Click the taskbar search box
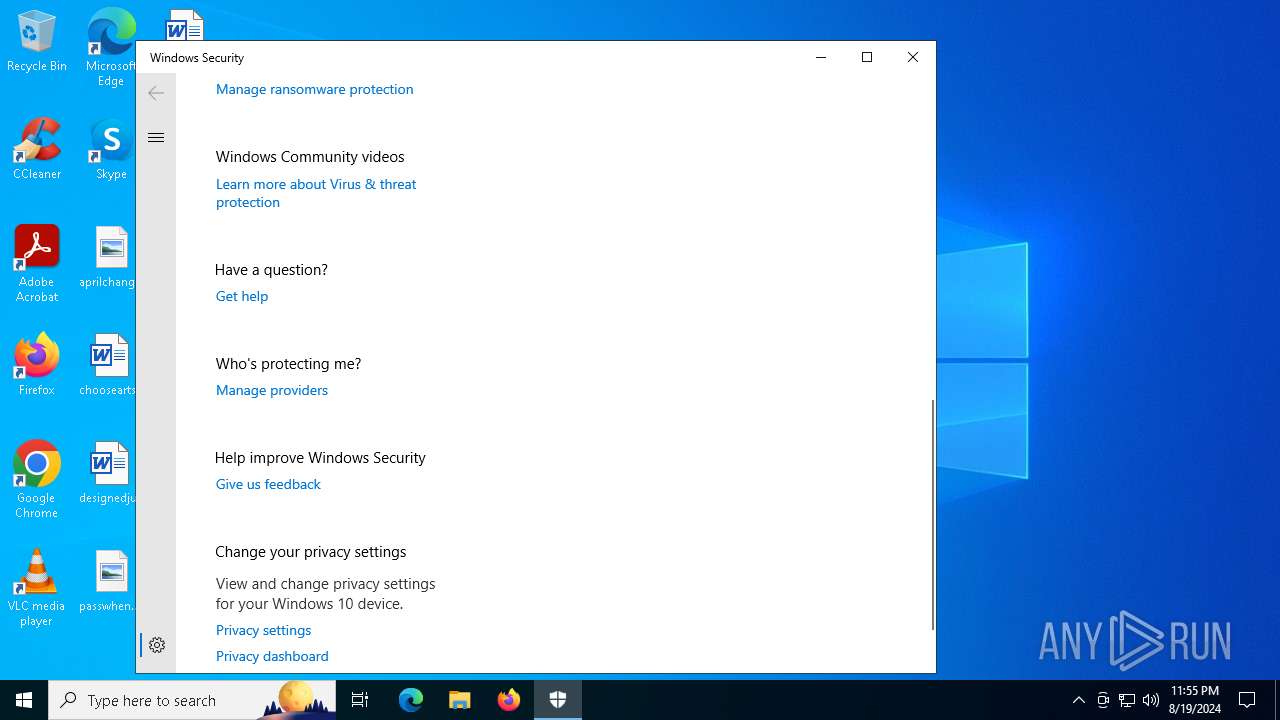The width and height of the screenshot is (1280, 720). pyautogui.click(x=192, y=700)
